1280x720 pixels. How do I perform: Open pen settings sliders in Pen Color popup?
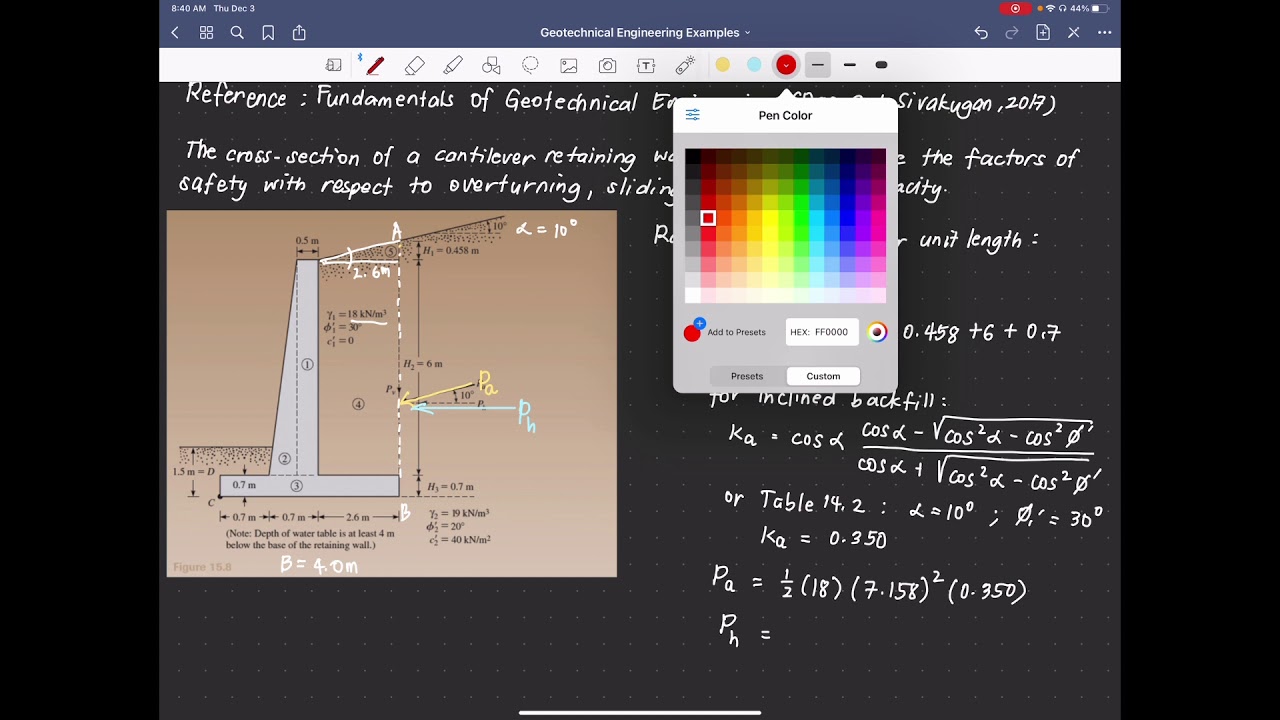point(692,115)
